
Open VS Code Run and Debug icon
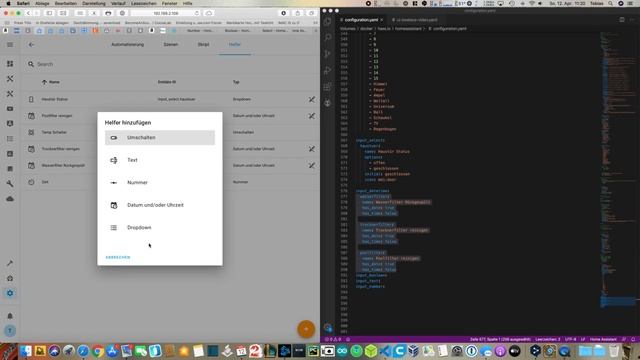327,70
